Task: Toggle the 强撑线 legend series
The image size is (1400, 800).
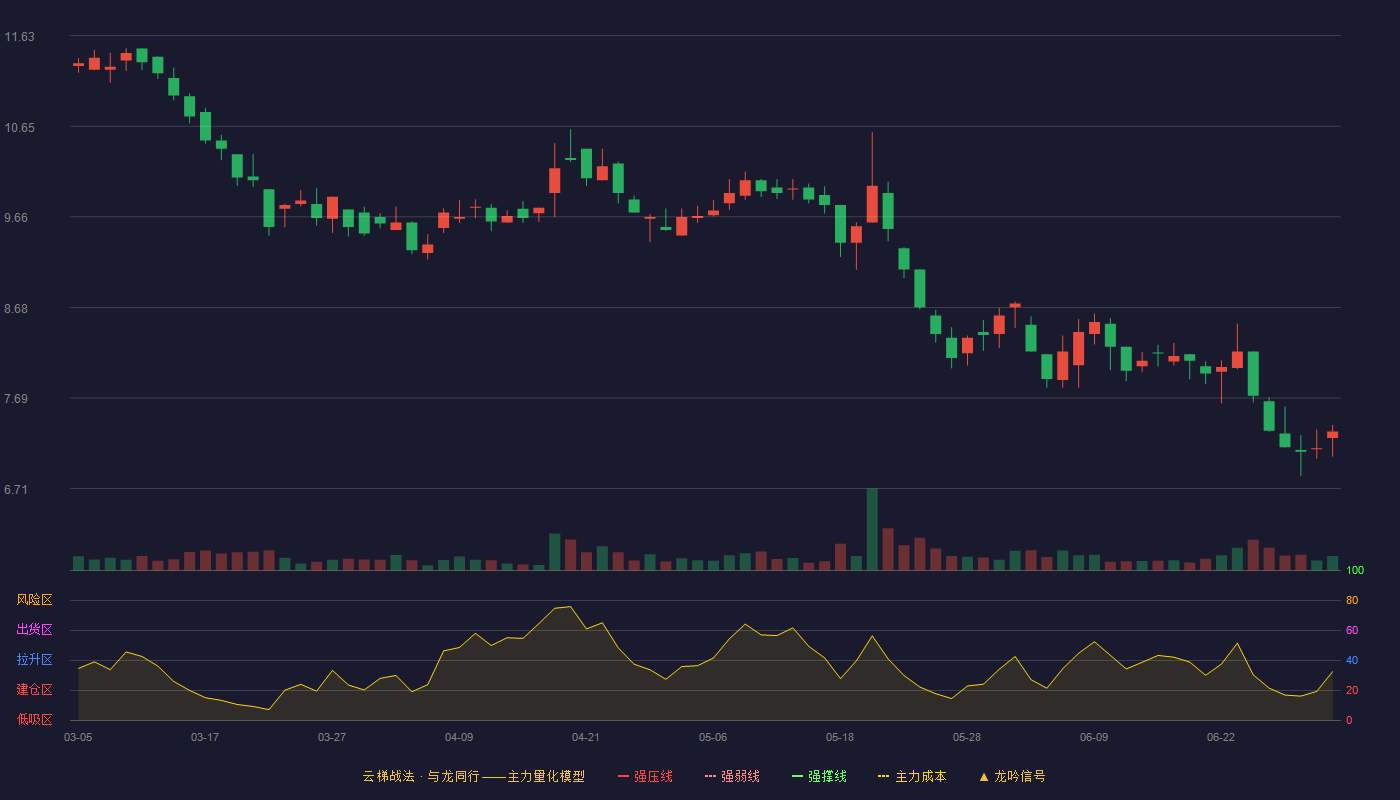Action: 819,776
